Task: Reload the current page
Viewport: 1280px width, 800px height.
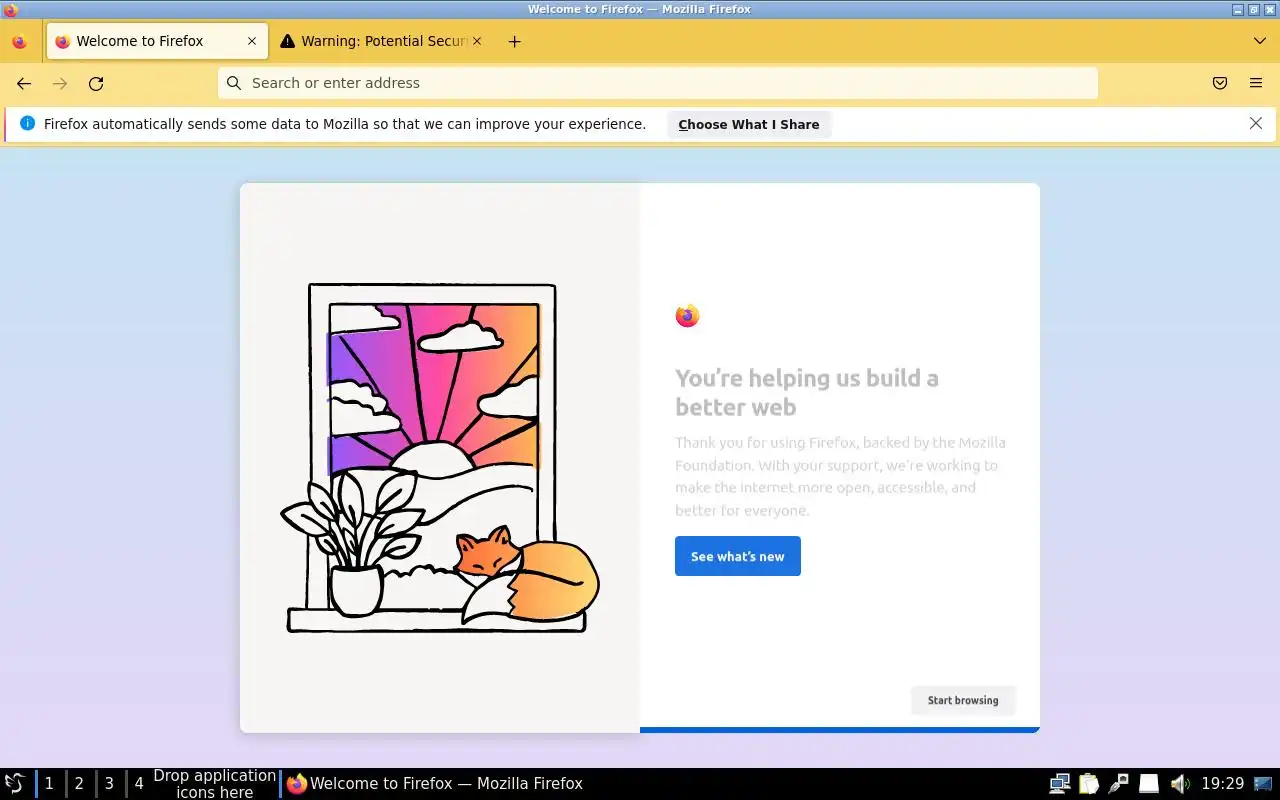Action: tap(96, 84)
